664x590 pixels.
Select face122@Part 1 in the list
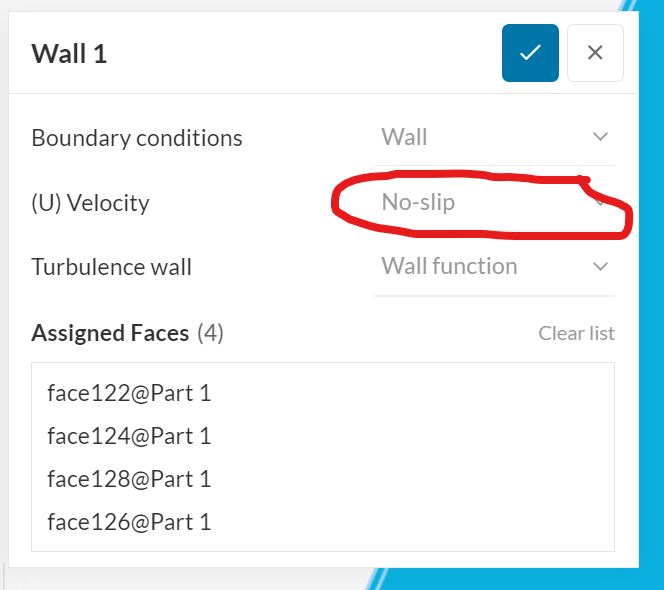coord(129,393)
